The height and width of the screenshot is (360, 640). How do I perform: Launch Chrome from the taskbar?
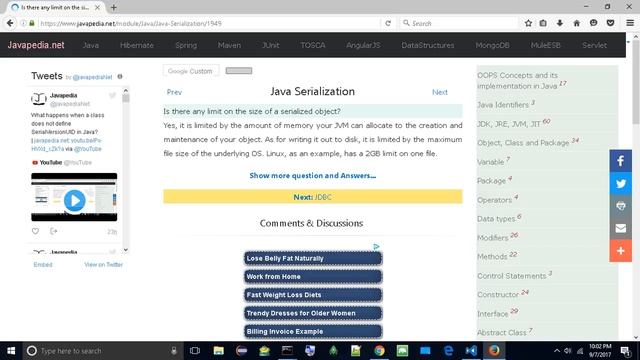(x=379, y=351)
